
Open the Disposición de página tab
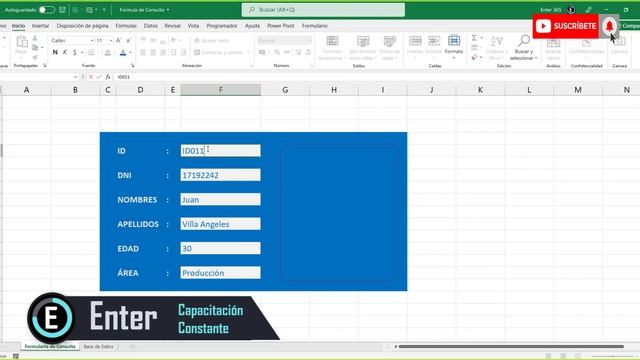click(82, 26)
